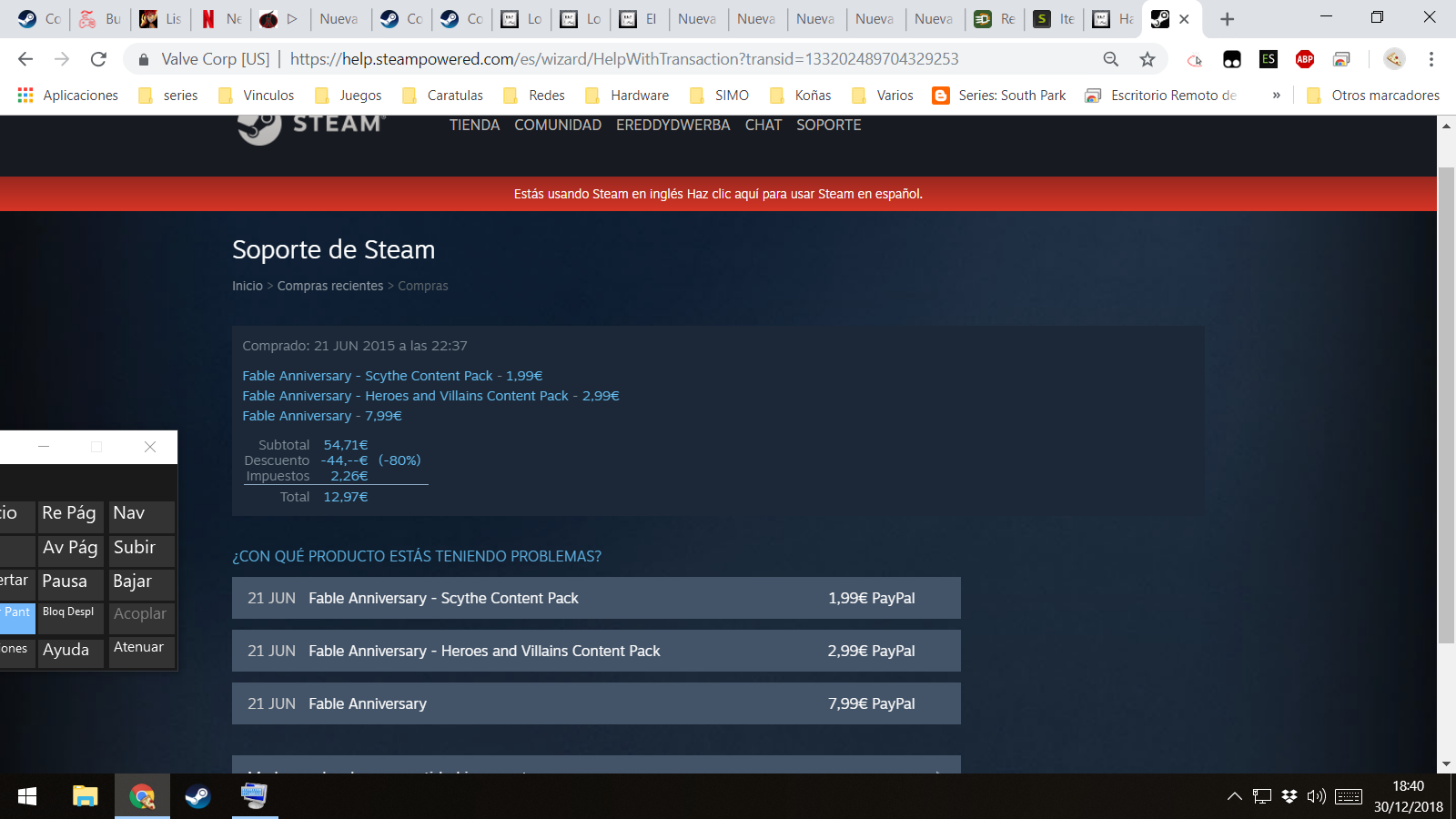Go to TIENDA in Steam menu
1456x819 pixels.
pyautogui.click(x=474, y=126)
